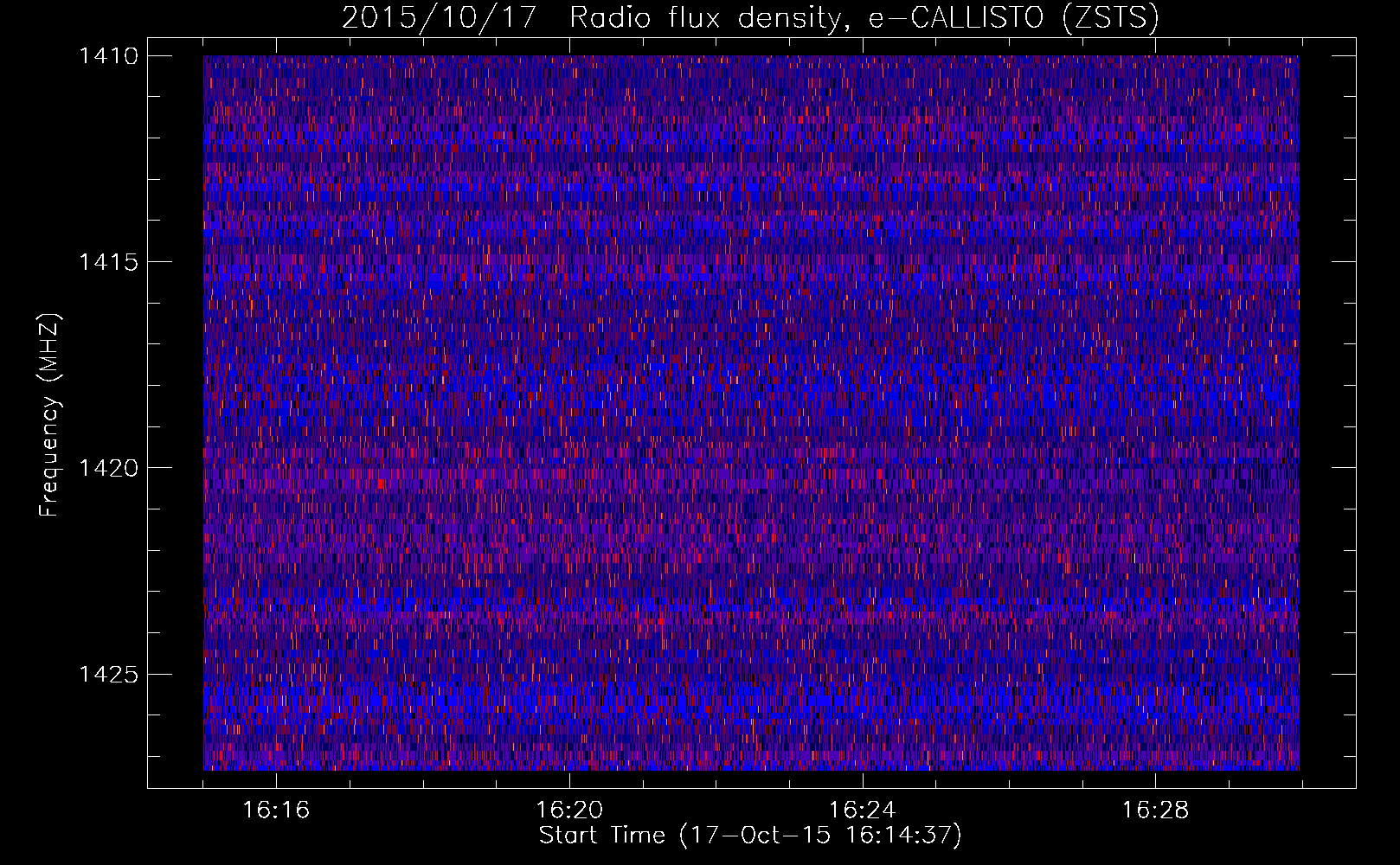Click inside the radio spectrogram image
1400x865 pixels.
(x=751, y=413)
